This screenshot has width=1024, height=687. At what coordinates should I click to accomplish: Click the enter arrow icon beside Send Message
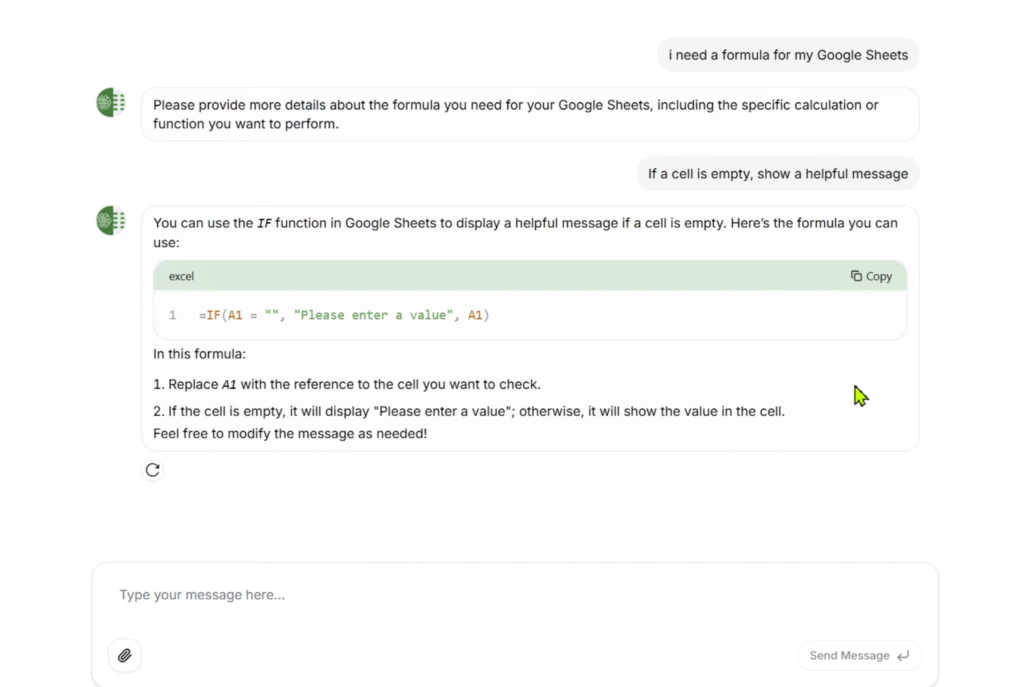coord(904,656)
